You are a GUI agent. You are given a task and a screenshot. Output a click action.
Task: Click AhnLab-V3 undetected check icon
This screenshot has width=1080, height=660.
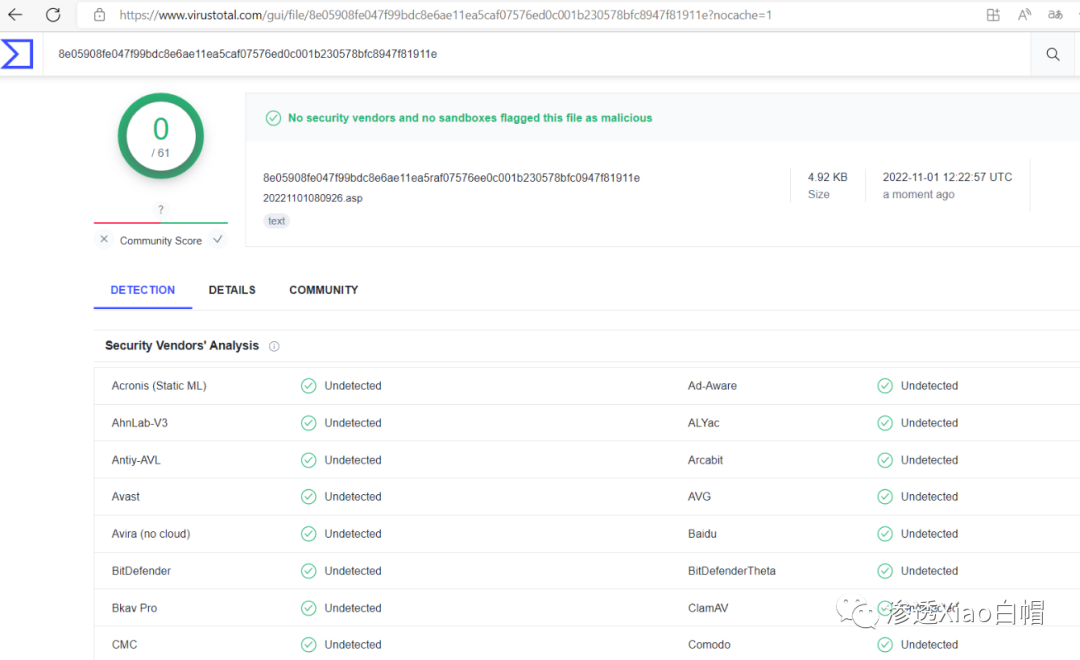coord(309,423)
